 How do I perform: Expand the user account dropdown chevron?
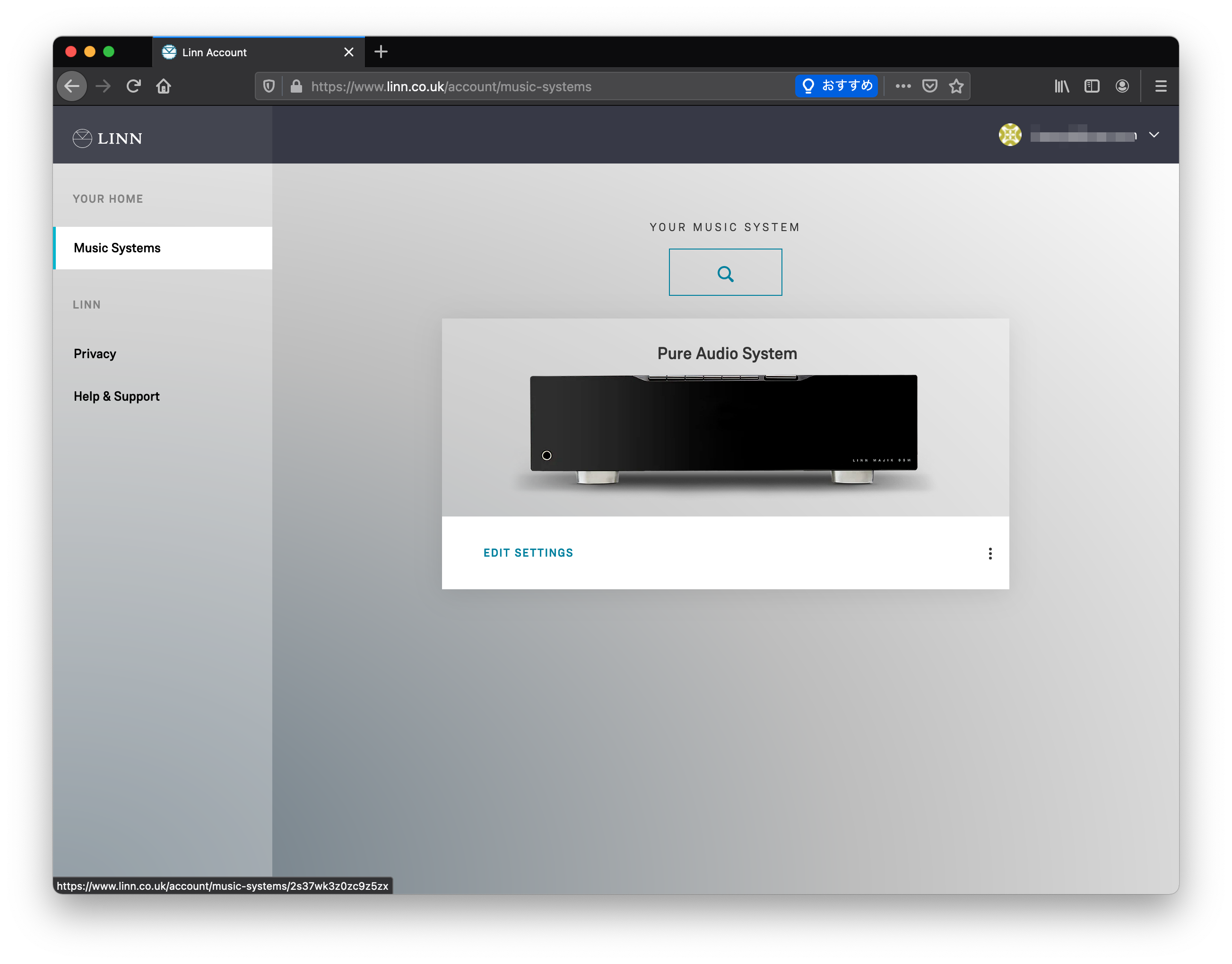point(1154,135)
